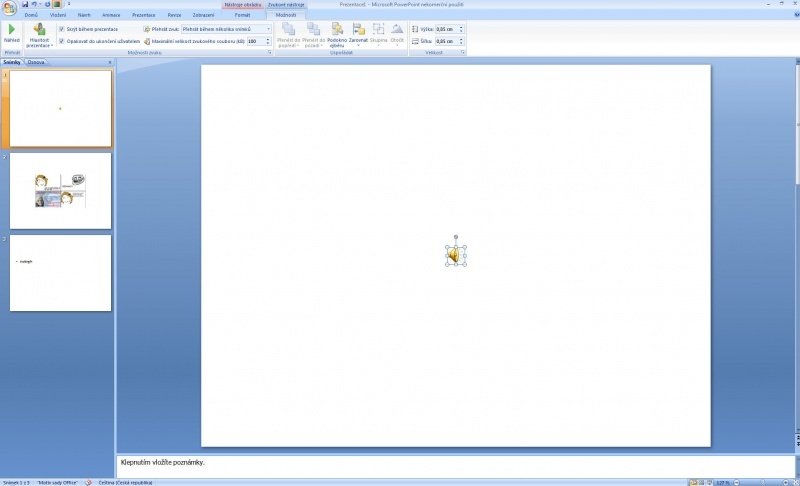Viewport: 800px width, 486px height.
Task: Open the Vložení ribbon tab
Action: point(59,16)
